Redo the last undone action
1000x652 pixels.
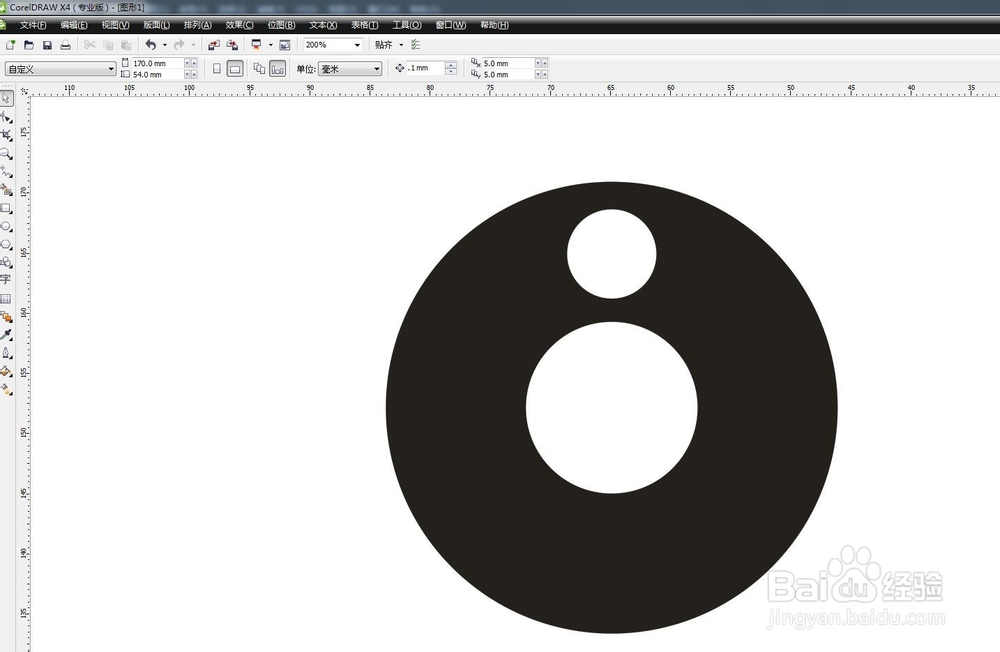coord(179,45)
